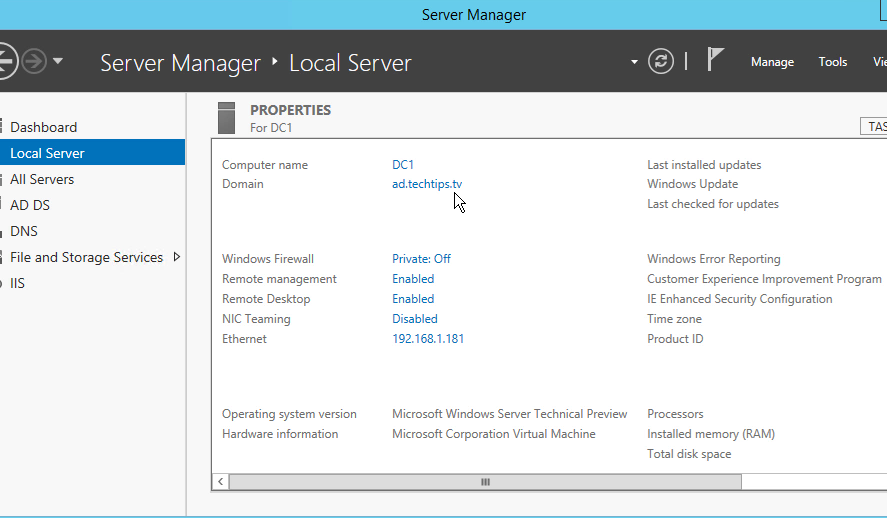The width and height of the screenshot is (887, 518).
Task: Click the Installed memory (RAM) label
Action: (x=711, y=434)
